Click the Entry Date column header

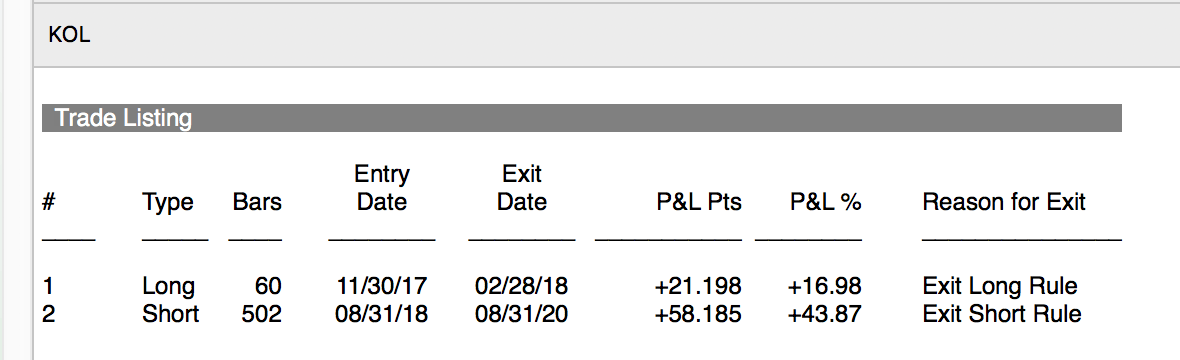tap(382, 188)
